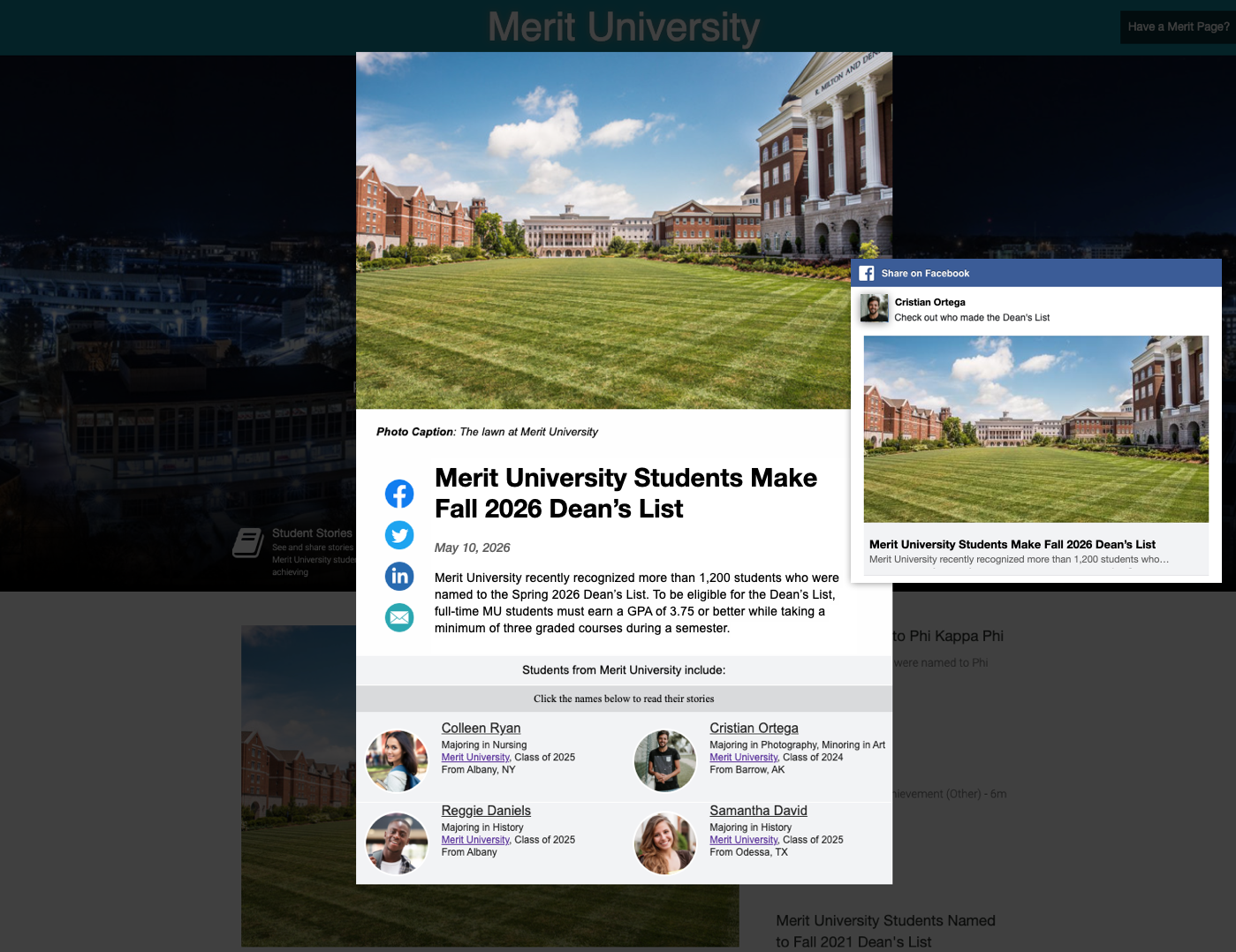Open Samantha David's story
Screen dimensions: 1236x952
point(758,811)
